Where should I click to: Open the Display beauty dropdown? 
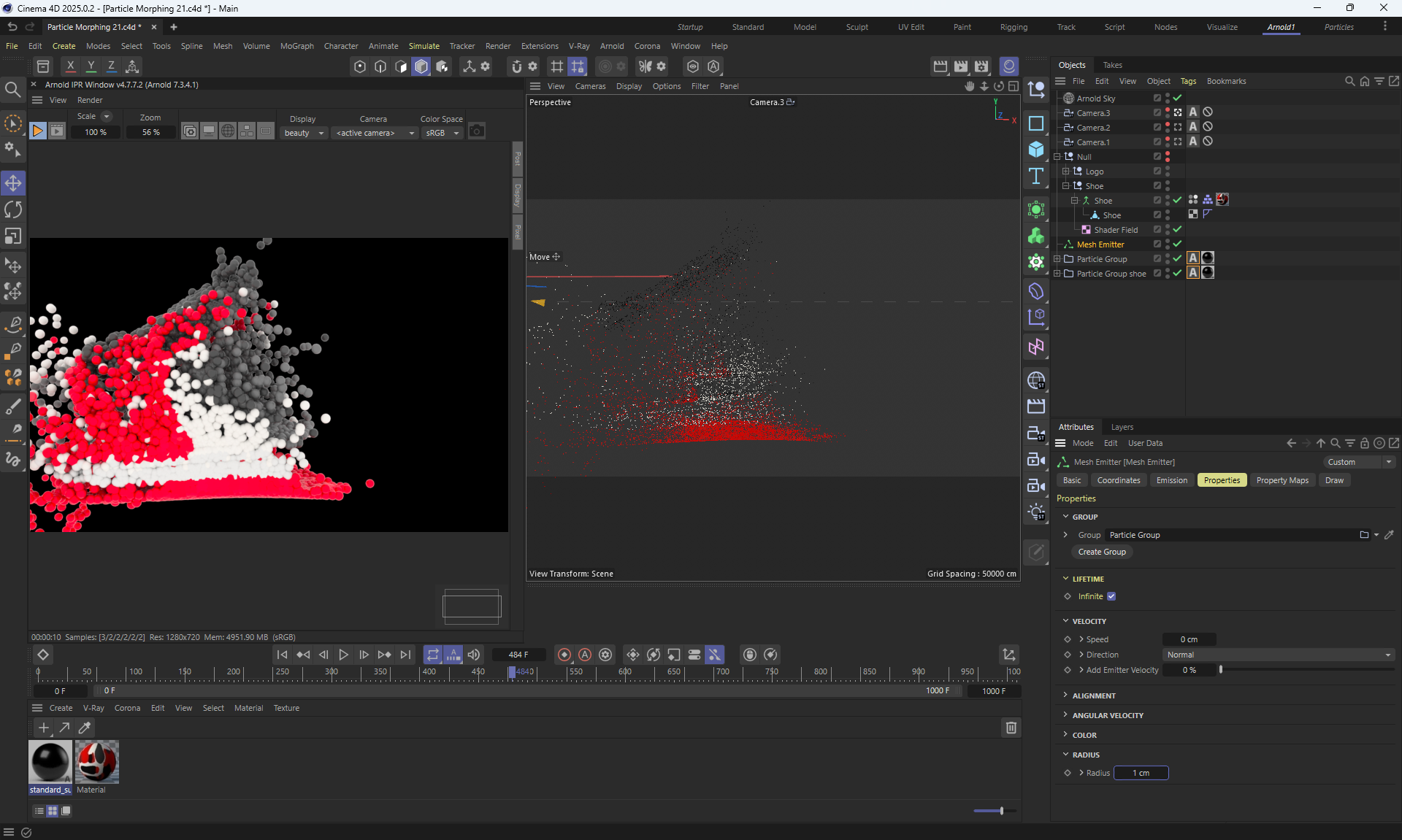tap(304, 133)
